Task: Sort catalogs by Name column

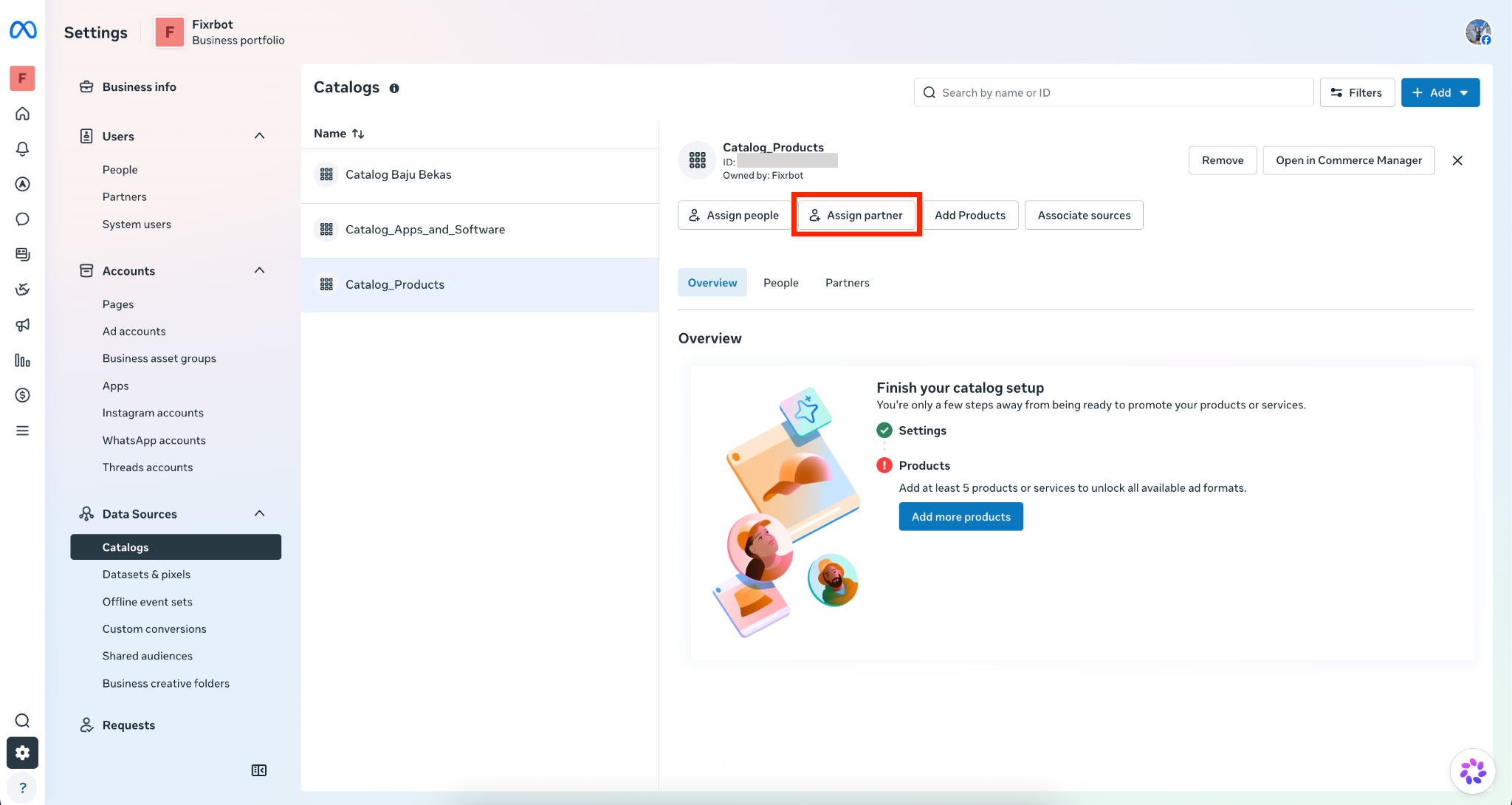Action: click(x=339, y=134)
